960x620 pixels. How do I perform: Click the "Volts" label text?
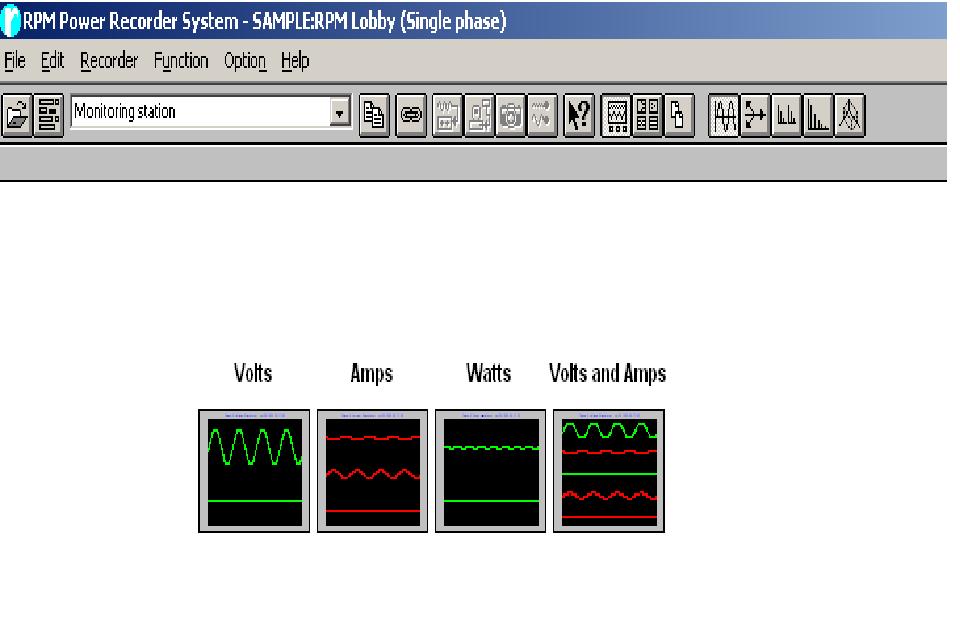coord(253,373)
